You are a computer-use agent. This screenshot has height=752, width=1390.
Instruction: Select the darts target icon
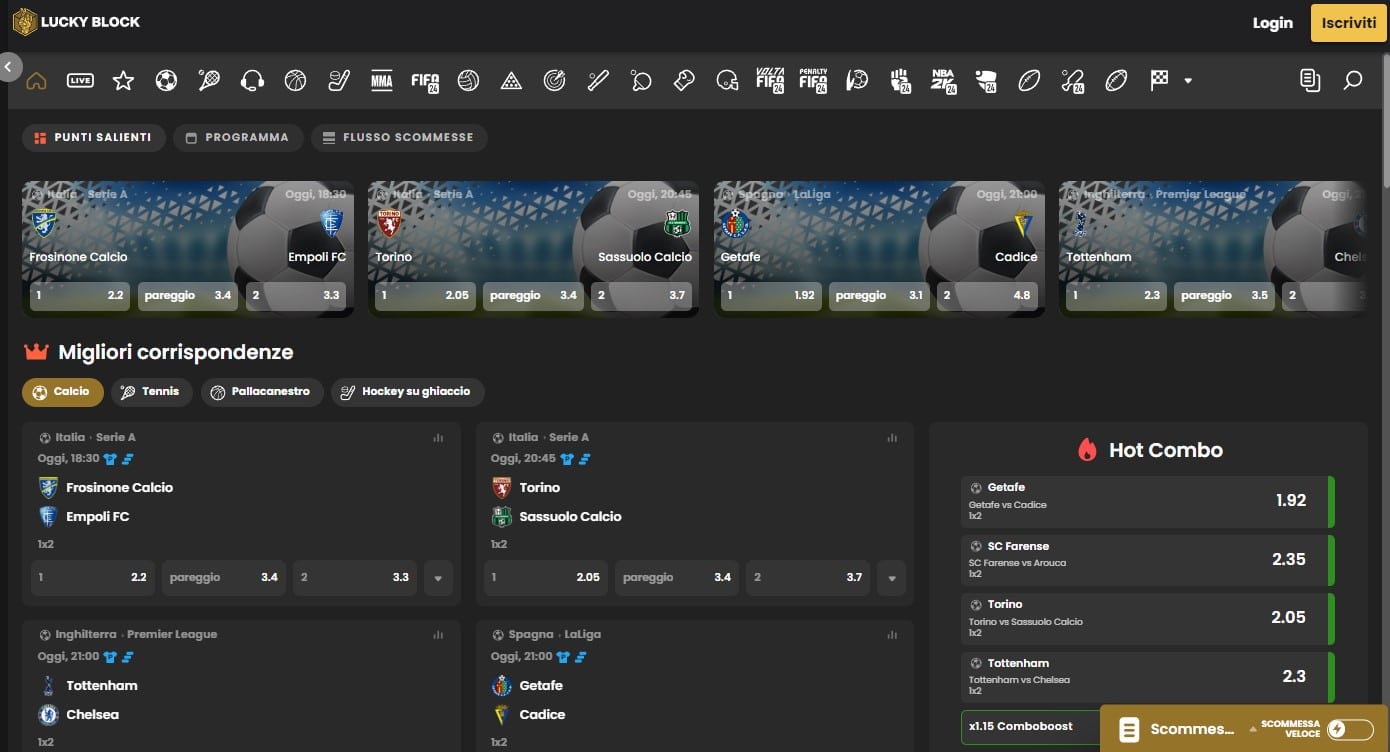click(x=554, y=81)
